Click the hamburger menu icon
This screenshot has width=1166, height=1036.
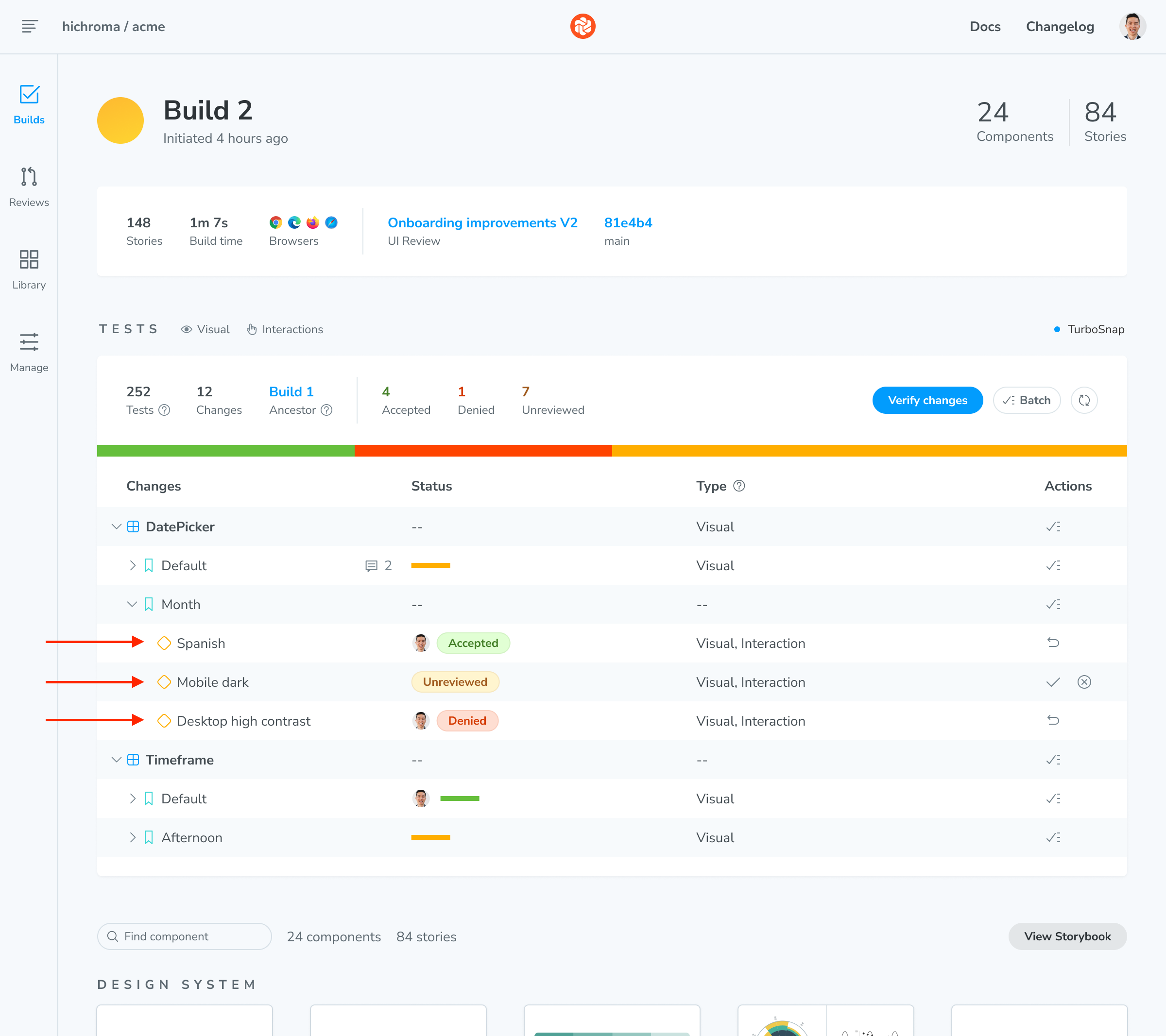point(30,26)
